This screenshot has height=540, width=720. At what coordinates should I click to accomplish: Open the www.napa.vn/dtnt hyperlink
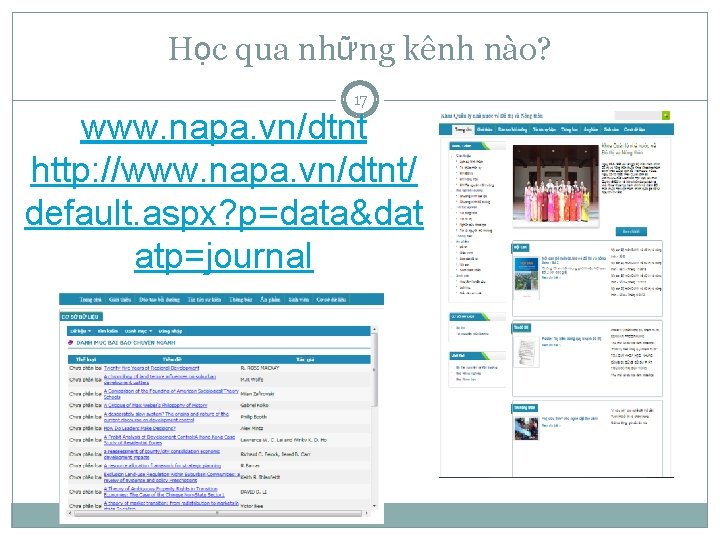pyautogui.click(x=224, y=127)
